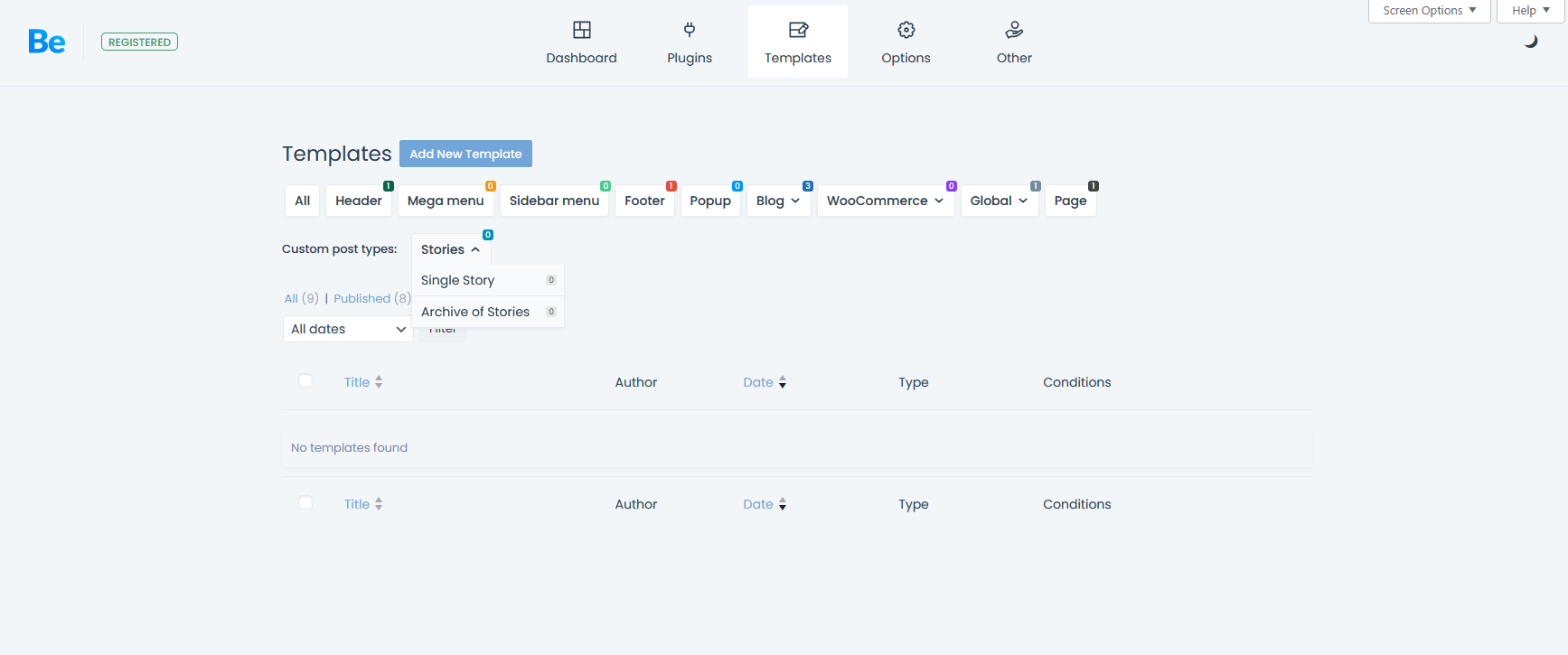Open Screen Options panel

tap(1429, 11)
